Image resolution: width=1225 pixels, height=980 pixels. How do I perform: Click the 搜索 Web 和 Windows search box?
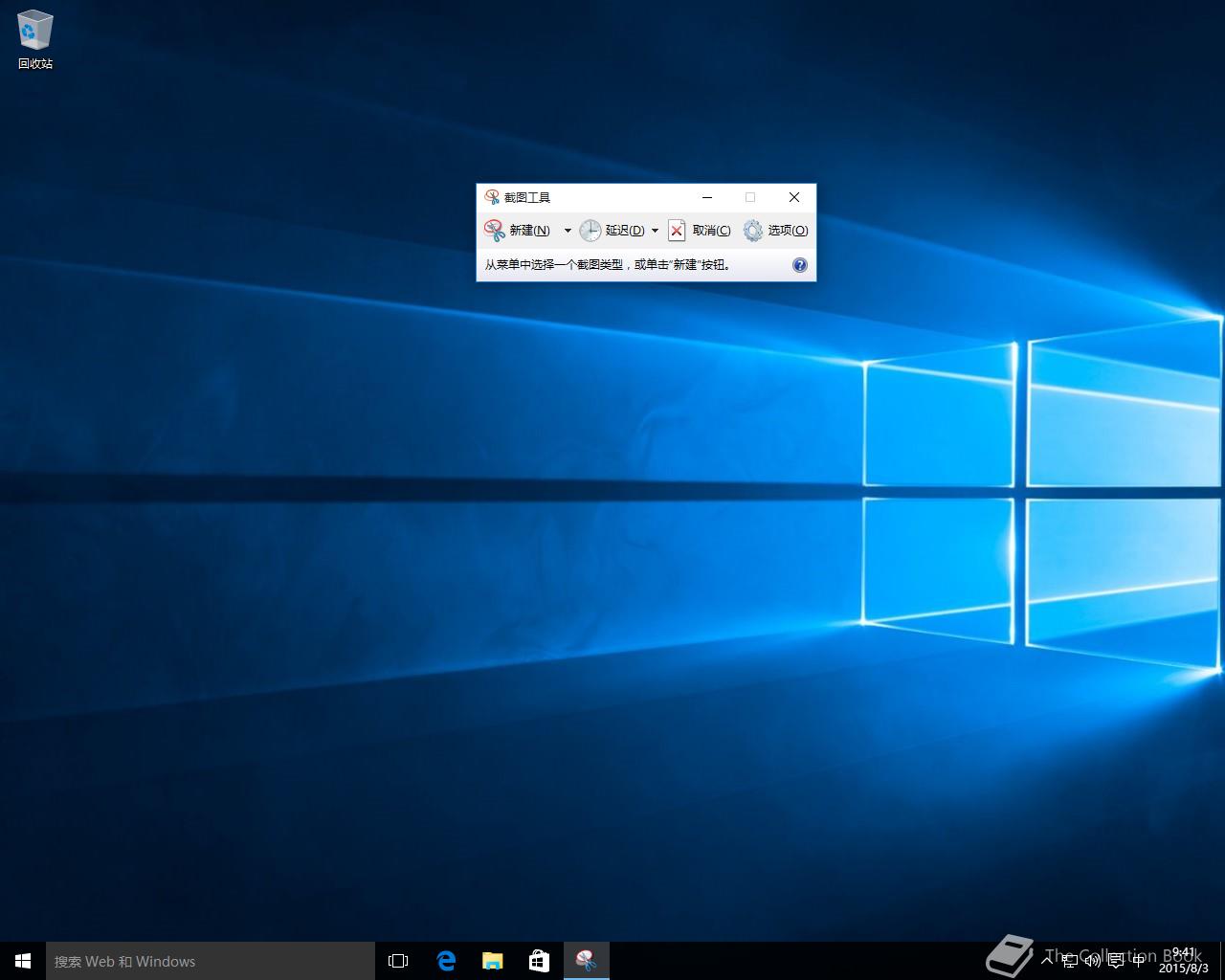(211, 961)
